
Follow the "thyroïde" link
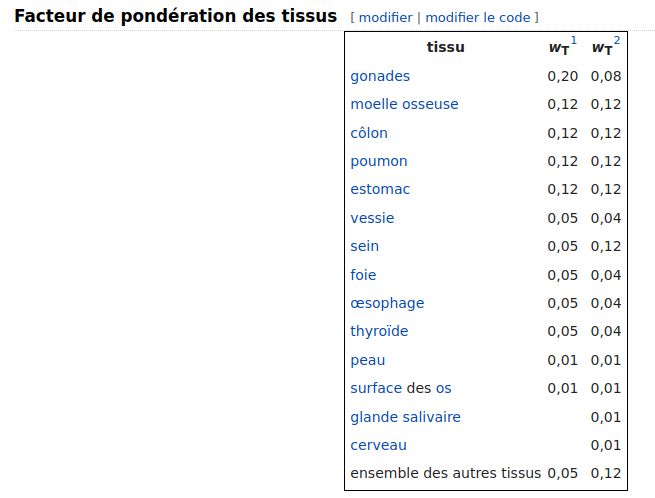point(379,331)
